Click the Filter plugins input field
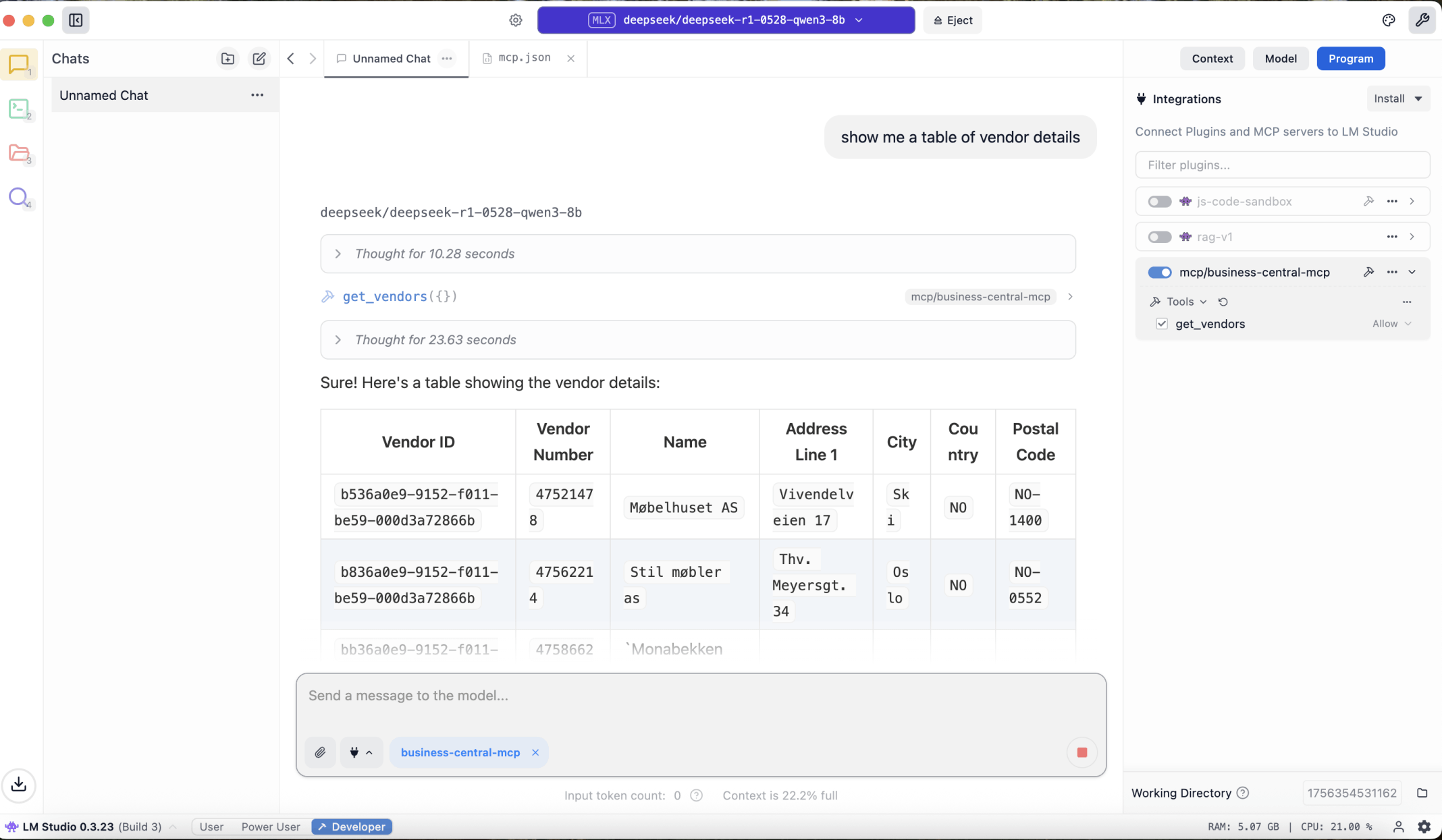This screenshot has width=1442, height=840. (x=1282, y=165)
